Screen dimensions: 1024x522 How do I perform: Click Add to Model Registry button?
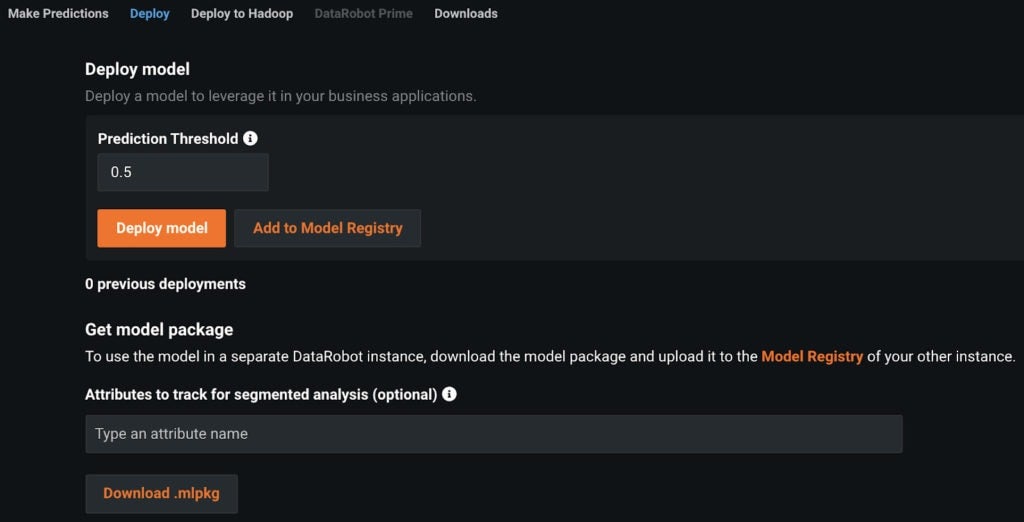(x=328, y=228)
